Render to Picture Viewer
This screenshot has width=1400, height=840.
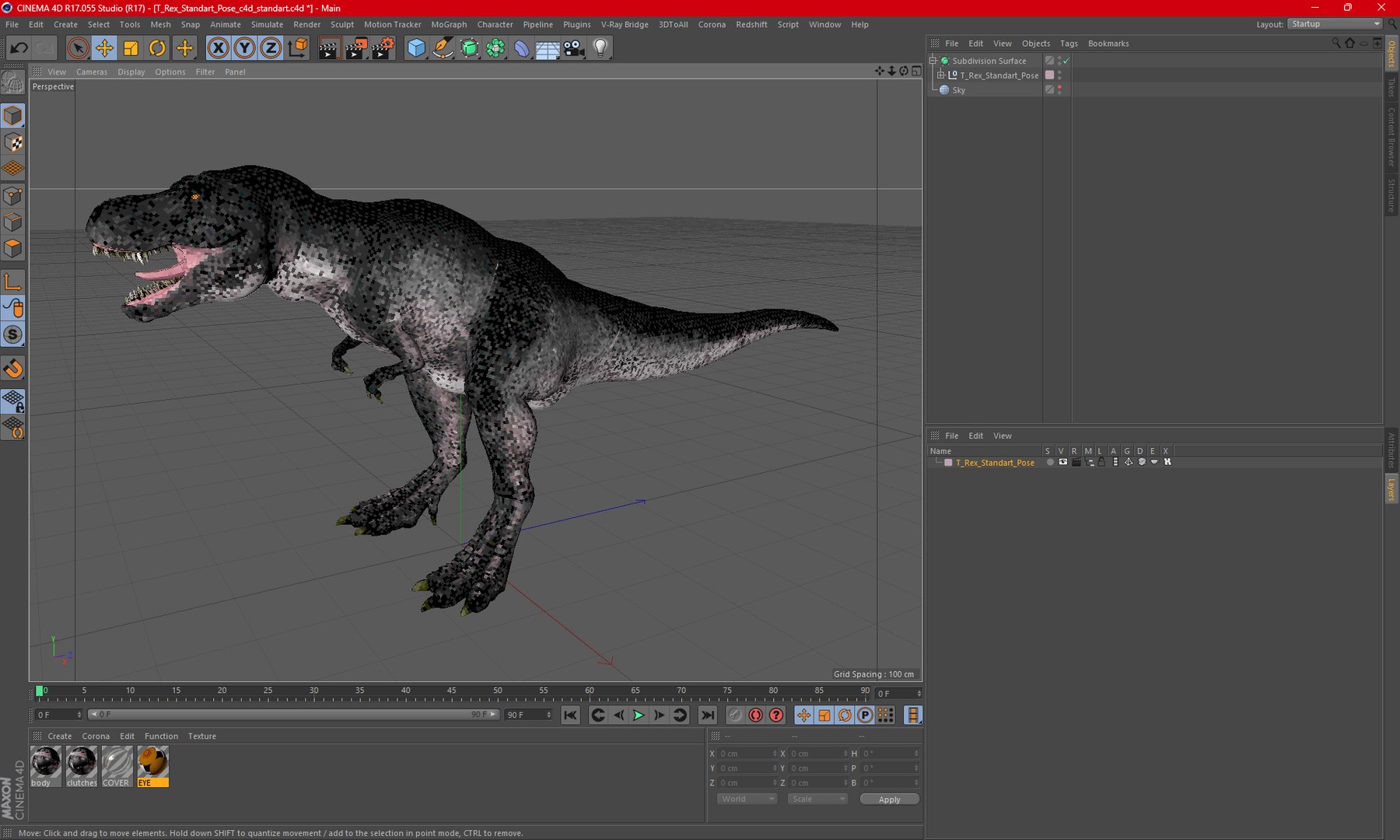click(356, 48)
